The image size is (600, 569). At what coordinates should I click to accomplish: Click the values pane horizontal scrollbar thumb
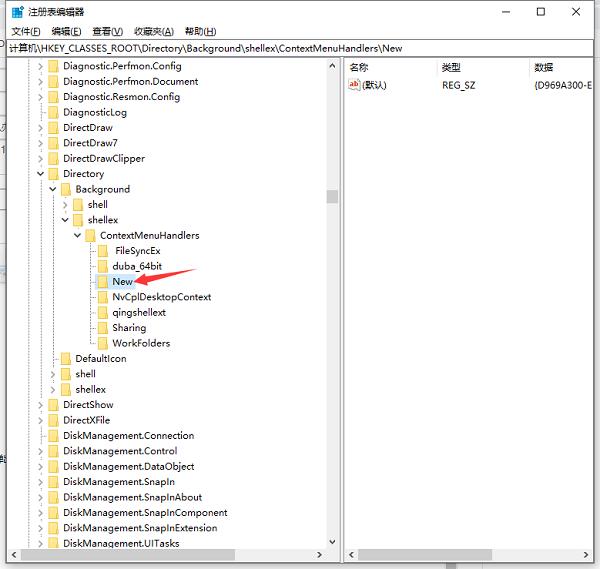pos(425,554)
